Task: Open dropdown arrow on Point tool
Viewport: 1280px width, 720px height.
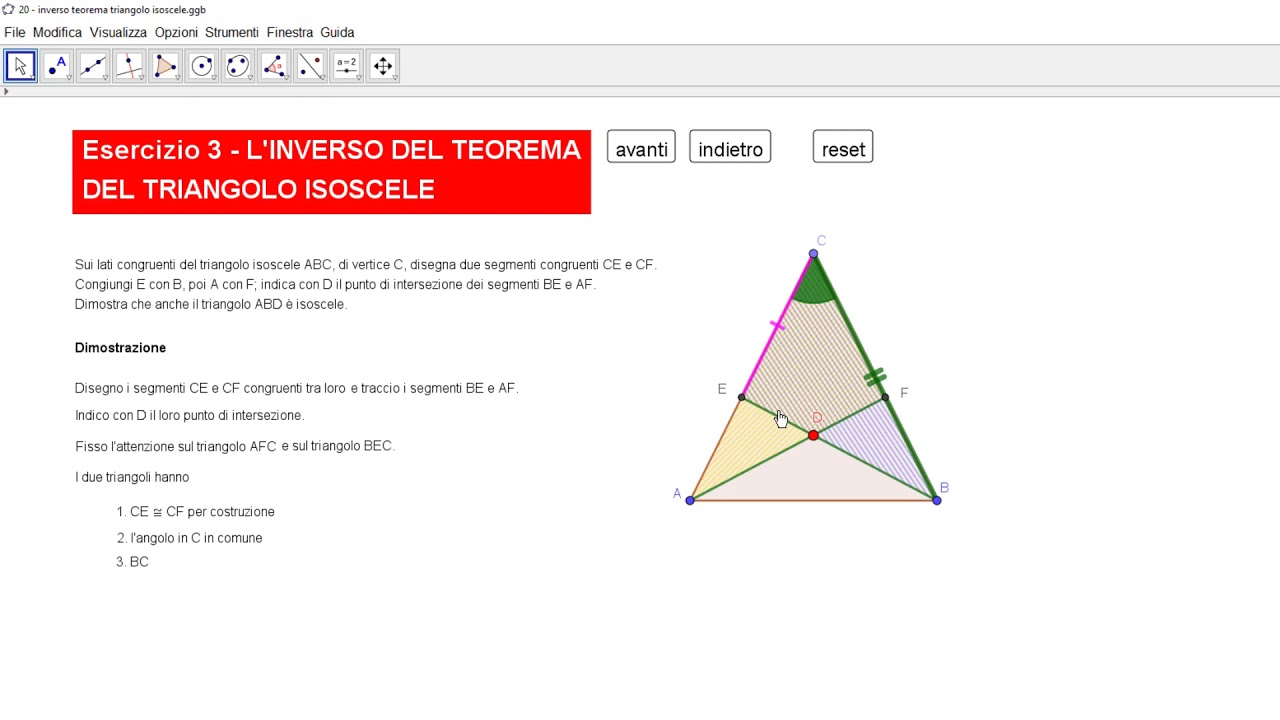Action: coord(69,78)
